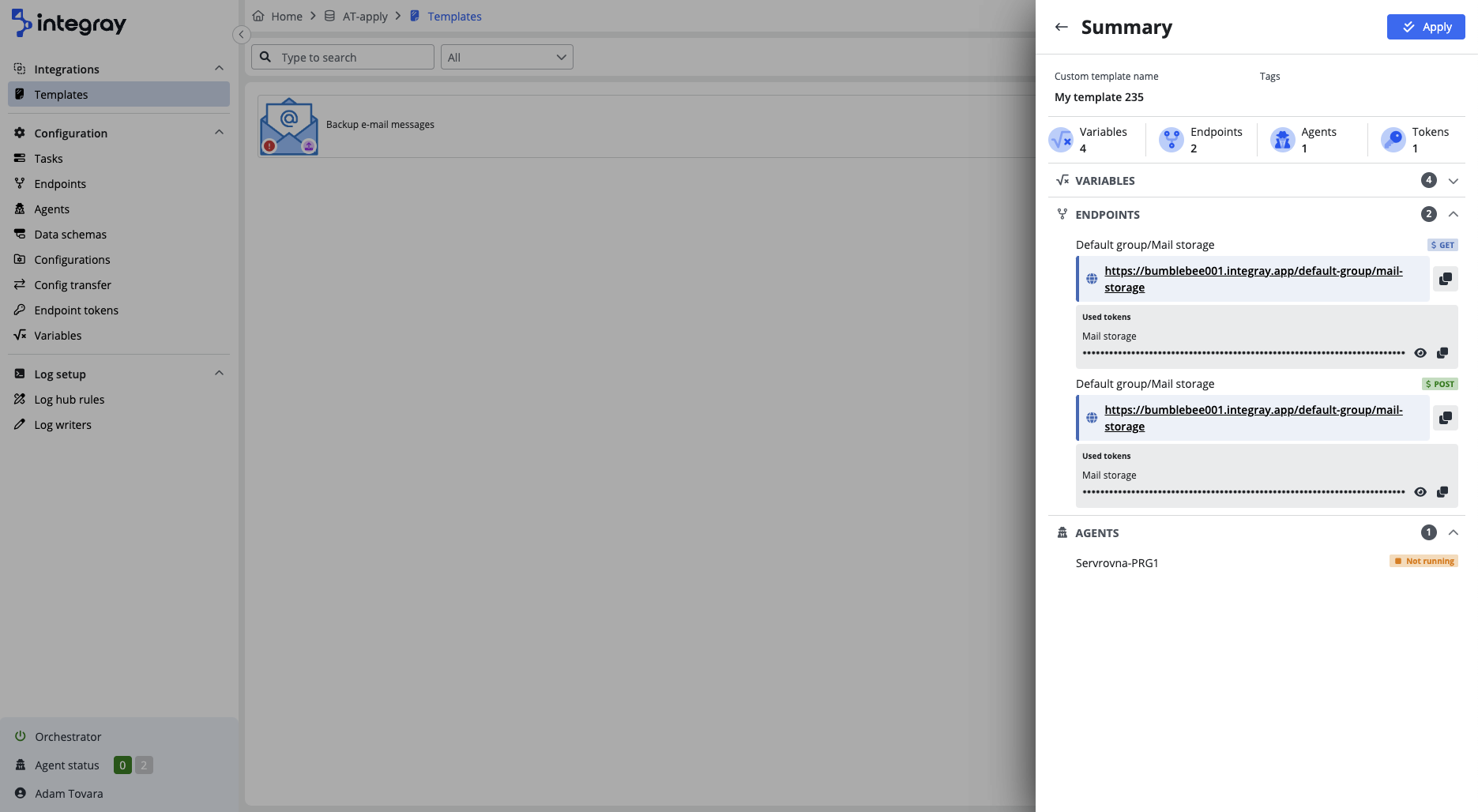This screenshot has width=1478, height=812.
Task: Copy the GET endpoint URL
Action: coord(1445,279)
